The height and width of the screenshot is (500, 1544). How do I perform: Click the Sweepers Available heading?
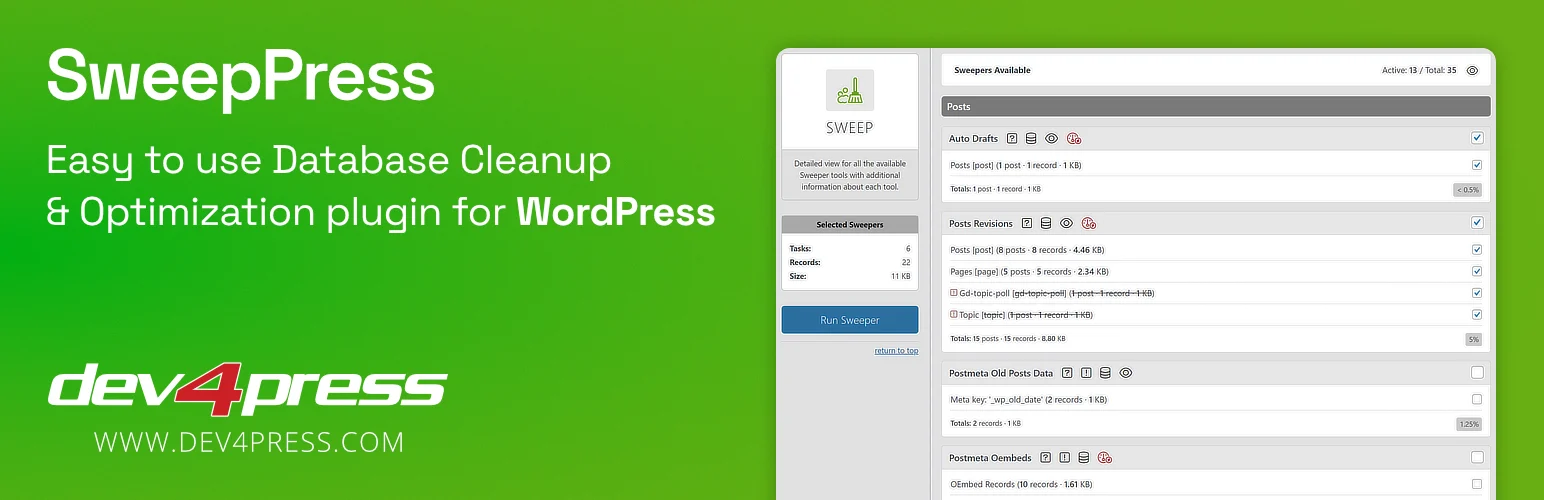click(992, 71)
